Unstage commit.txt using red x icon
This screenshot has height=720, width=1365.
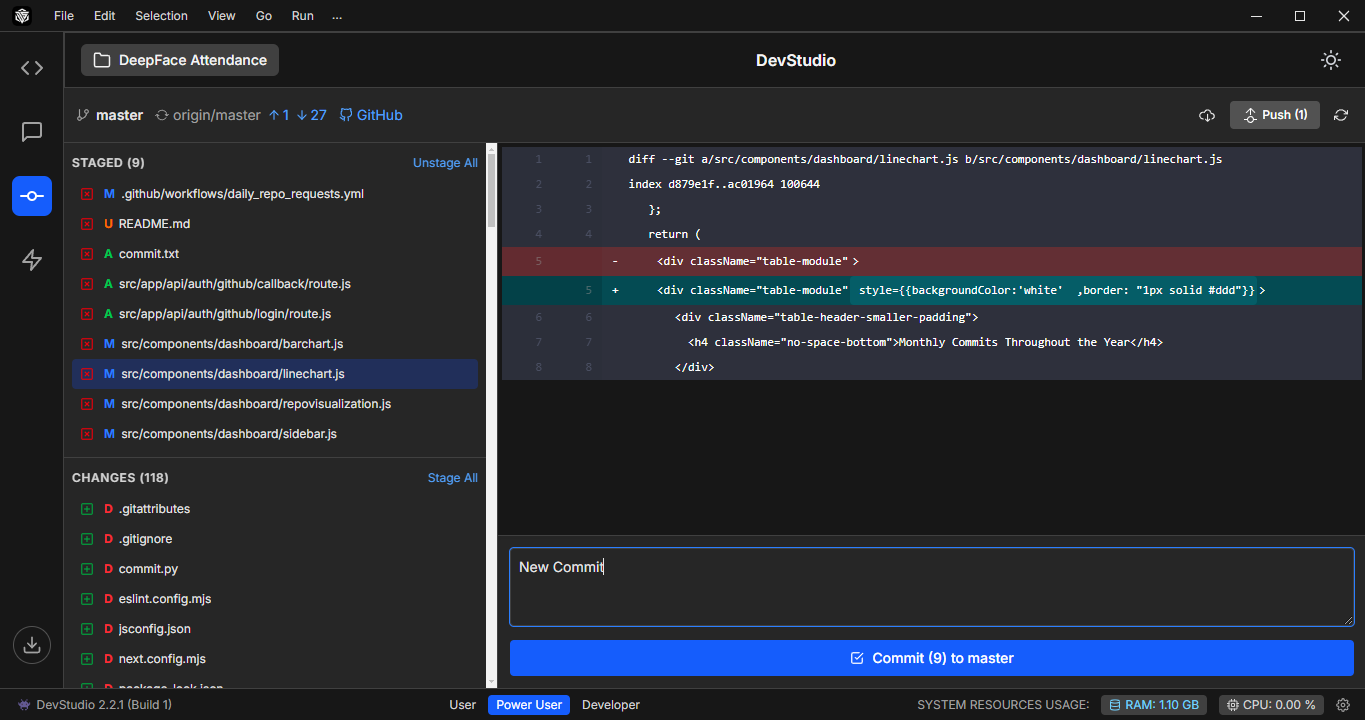pos(86,254)
